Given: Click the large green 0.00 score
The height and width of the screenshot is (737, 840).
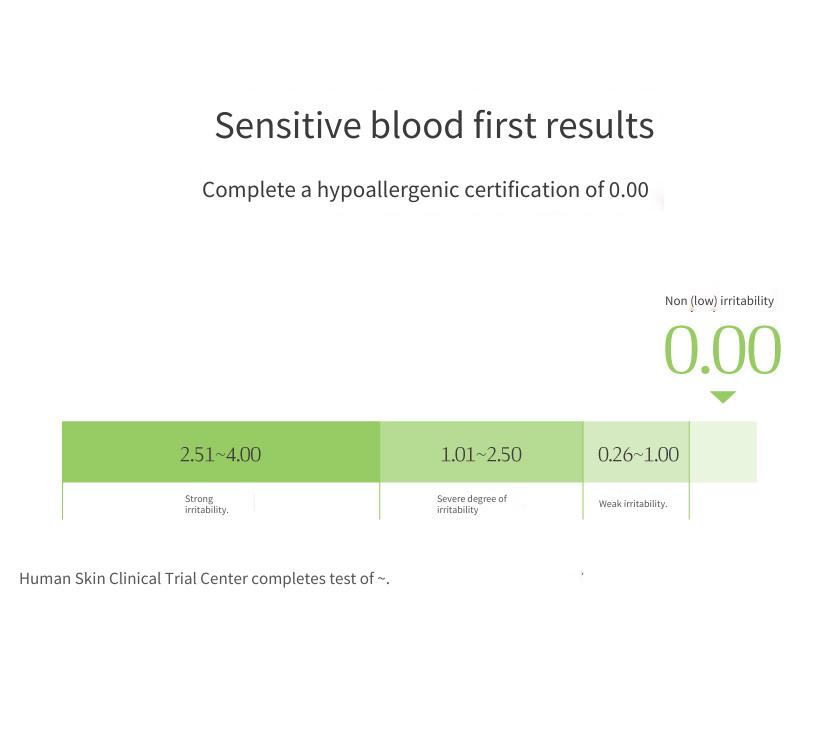Looking at the screenshot, I should [x=722, y=350].
